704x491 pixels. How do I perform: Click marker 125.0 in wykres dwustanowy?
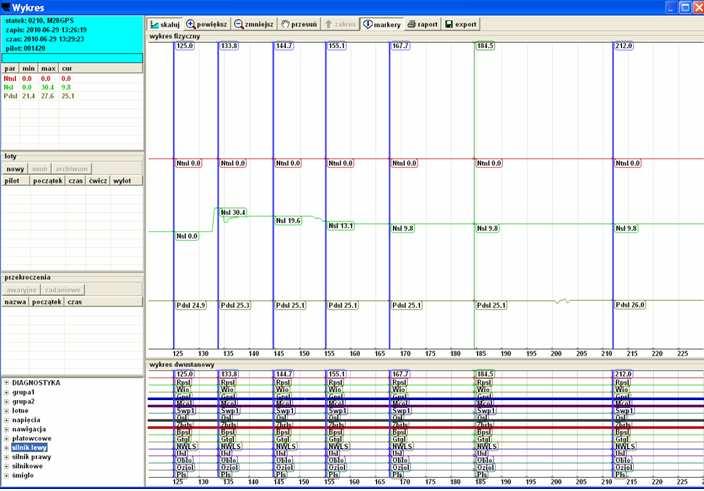(x=185, y=374)
